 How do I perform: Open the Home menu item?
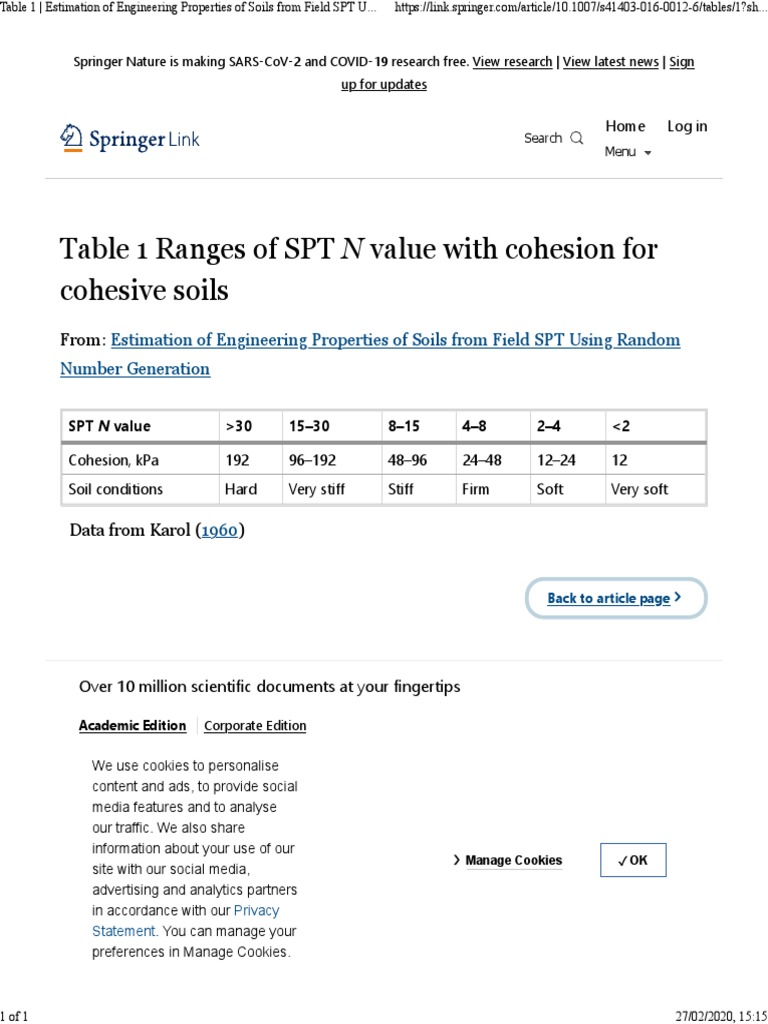click(x=625, y=126)
